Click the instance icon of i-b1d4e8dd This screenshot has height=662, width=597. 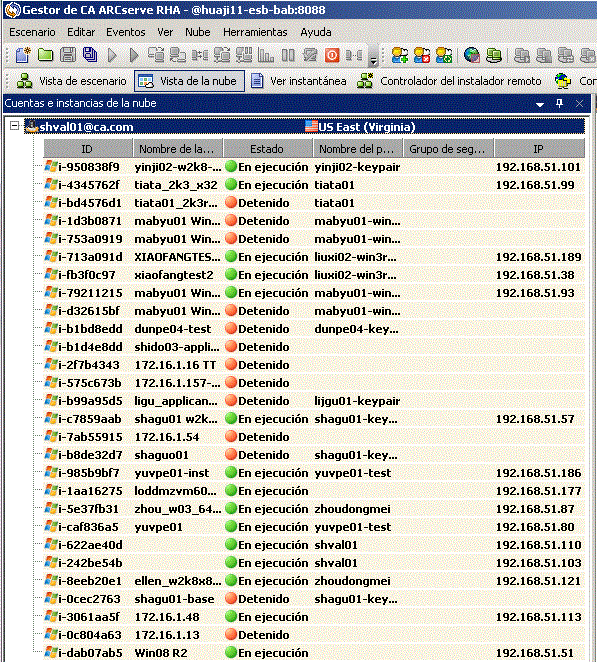click(x=51, y=347)
